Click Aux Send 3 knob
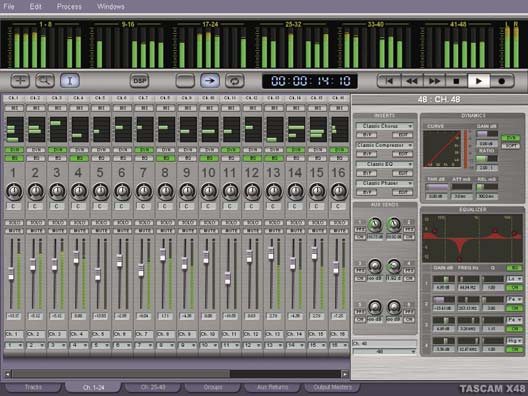 [x=374, y=266]
